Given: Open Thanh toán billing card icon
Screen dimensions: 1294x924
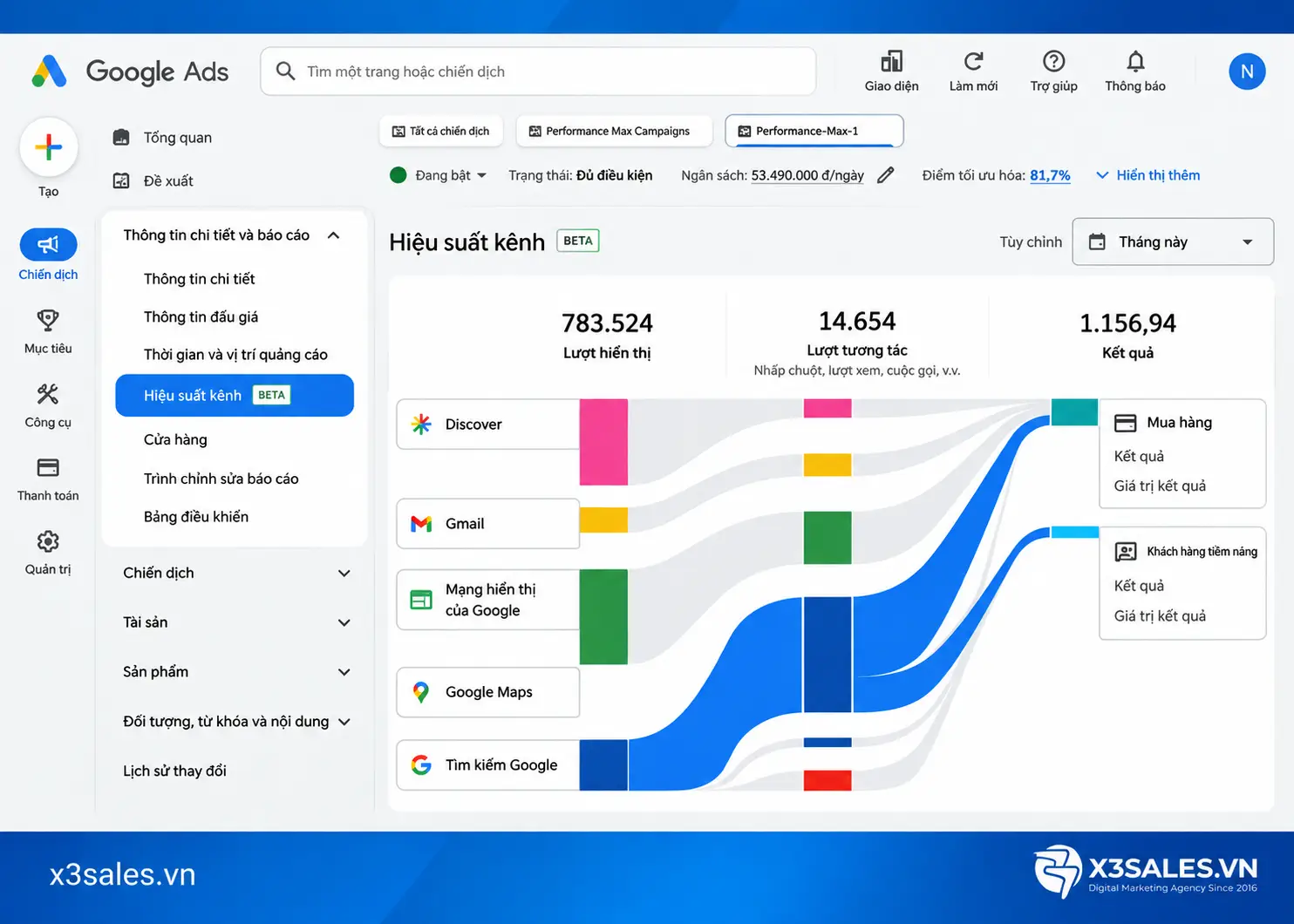Looking at the screenshot, I should tap(48, 467).
